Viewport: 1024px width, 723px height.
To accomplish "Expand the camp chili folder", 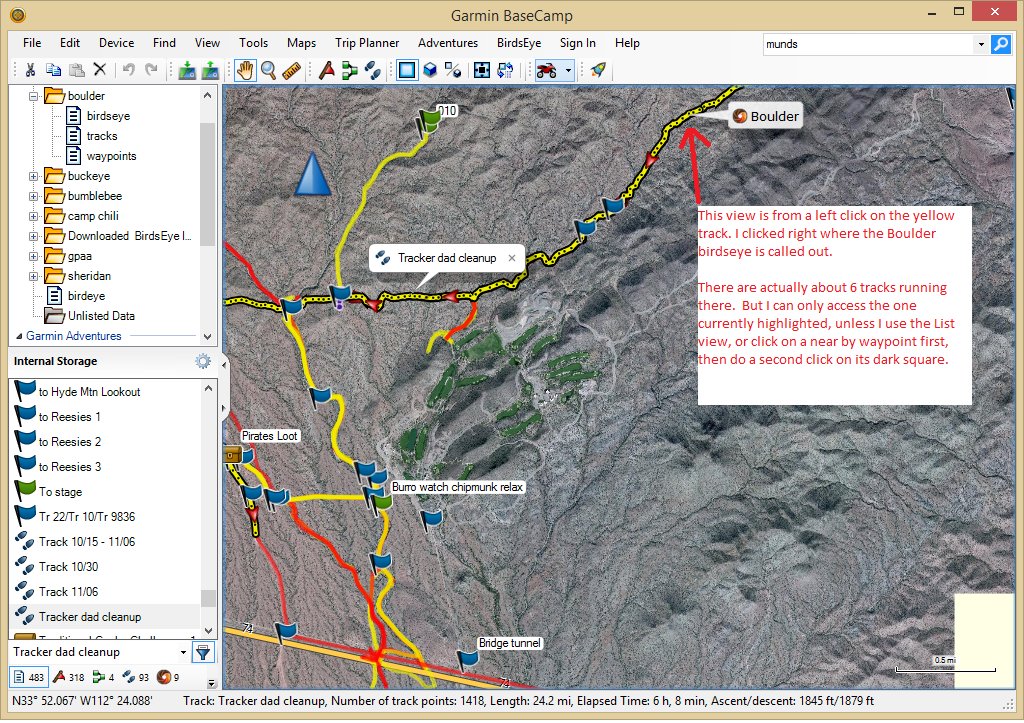I will coord(33,216).
